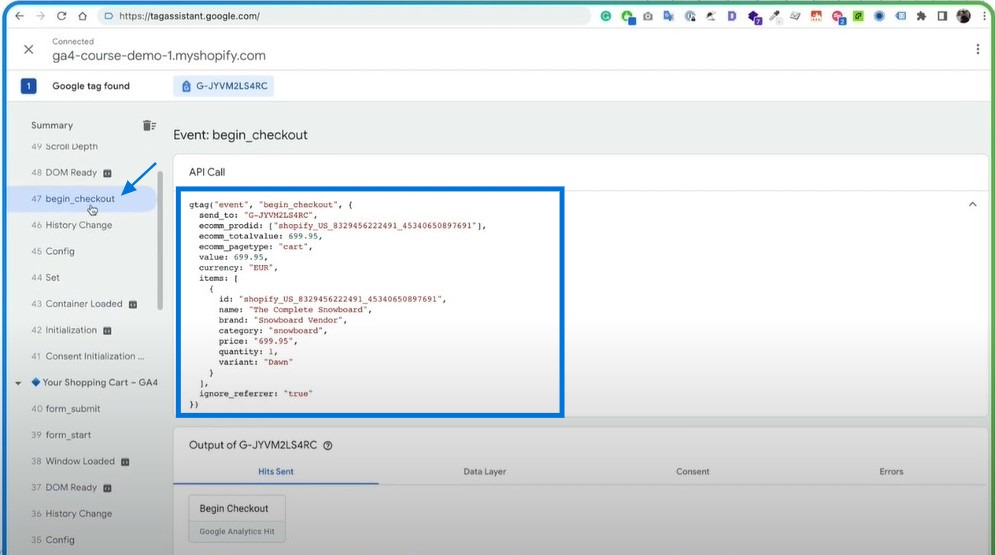Open the camera screenshot extension icon
The width and height of the screenshot is (995, 555).
click(x=648, y=16)
